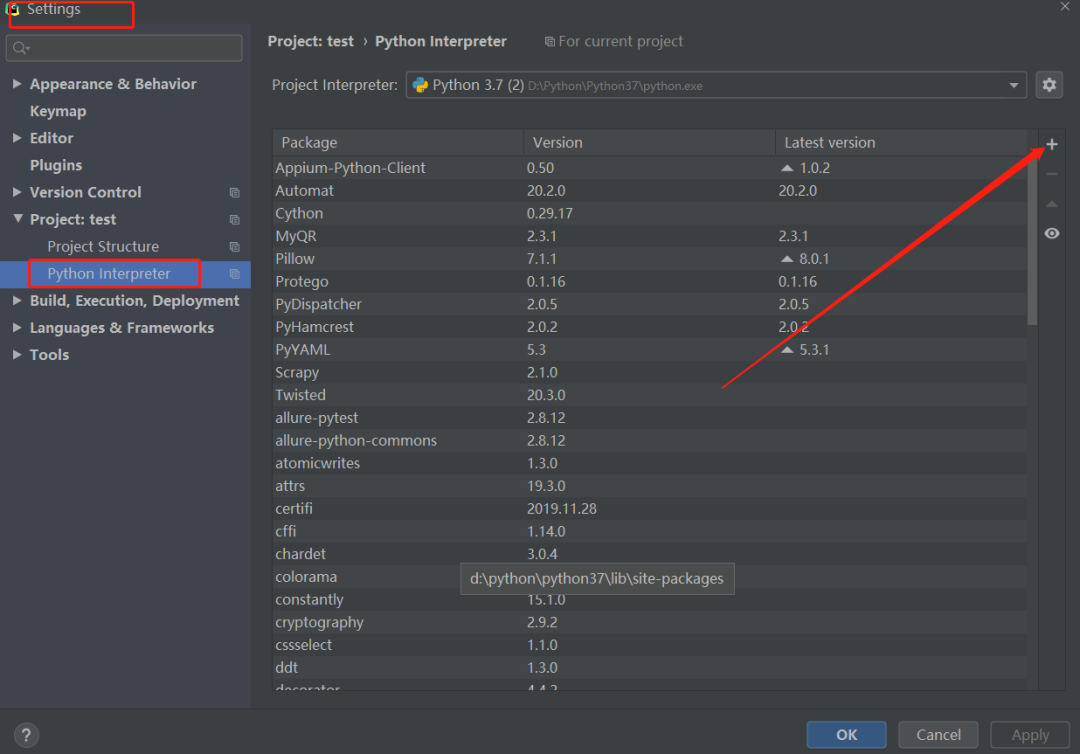Select the constantly package row
Viewport: 1080px width, 754px height.
click(650, 600)
